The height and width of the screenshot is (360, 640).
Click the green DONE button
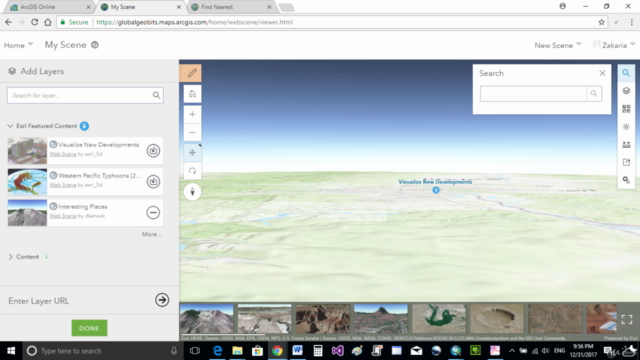[89, 328]
